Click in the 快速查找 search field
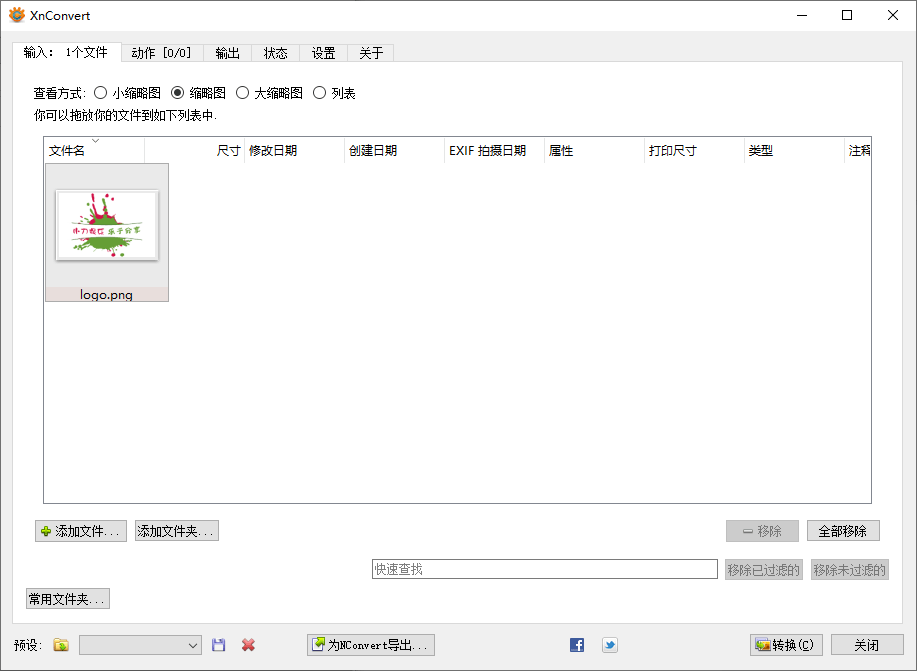 click(544, 569)
